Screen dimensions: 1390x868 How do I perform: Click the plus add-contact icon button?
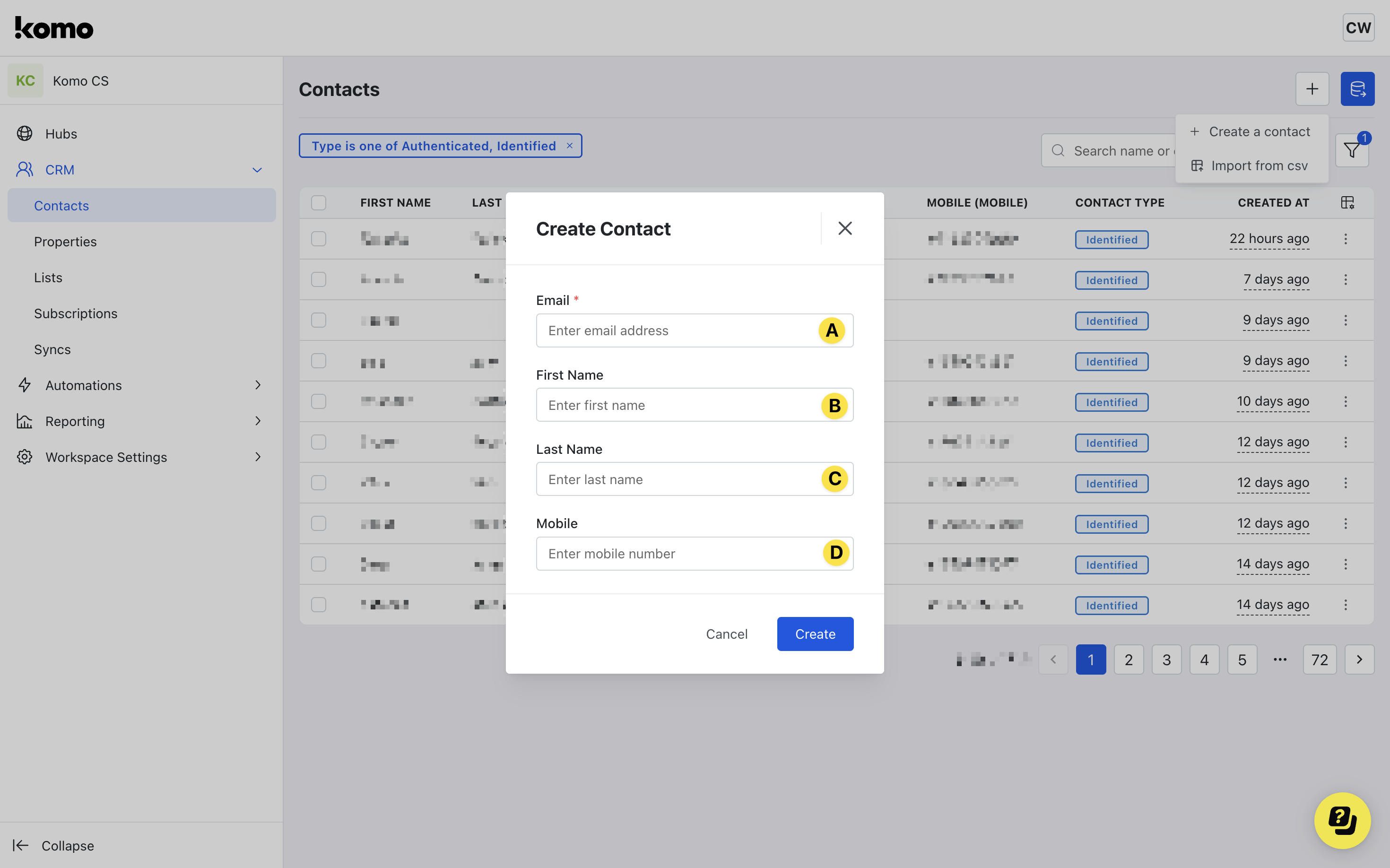[x=1312, y=89]
